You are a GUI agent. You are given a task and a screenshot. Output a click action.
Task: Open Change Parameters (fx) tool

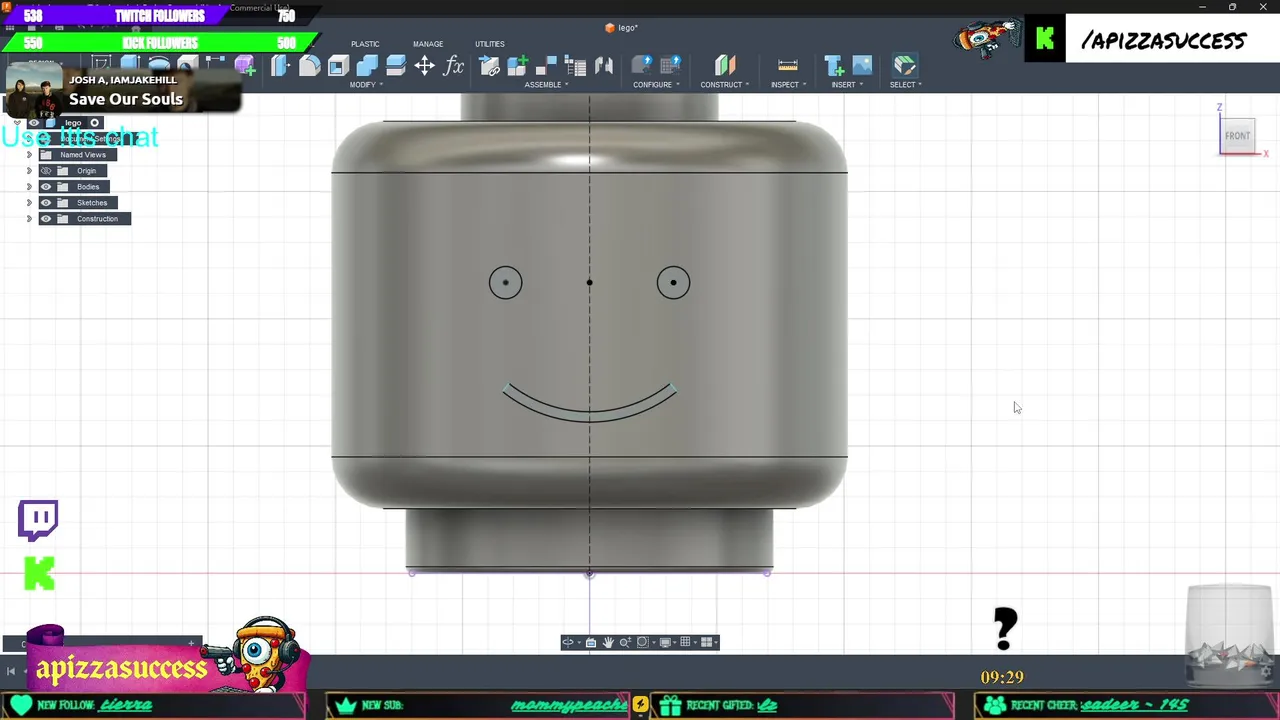pos(454,66)
